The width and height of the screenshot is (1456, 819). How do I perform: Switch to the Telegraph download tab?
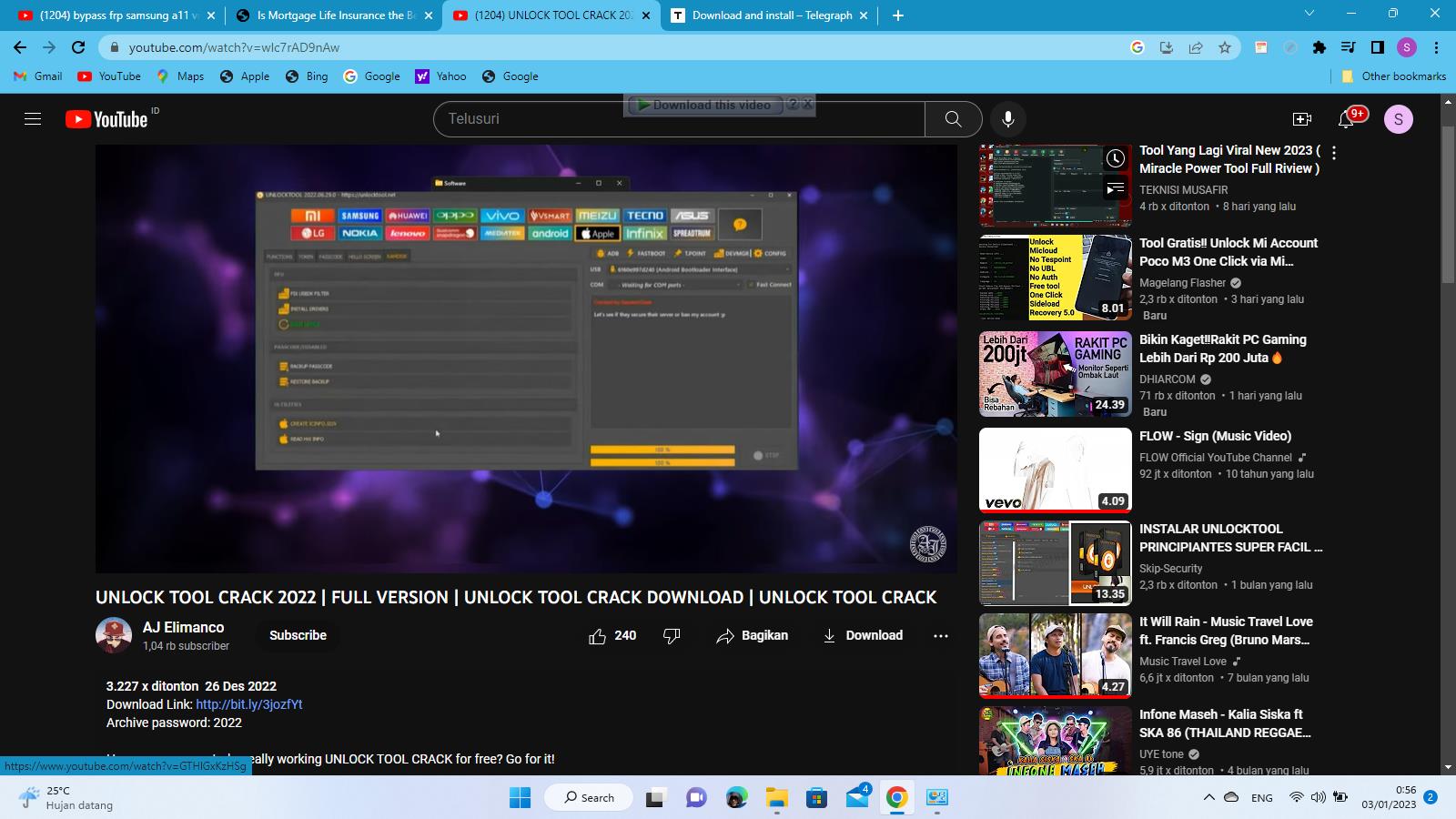click(x=771, y=15)
